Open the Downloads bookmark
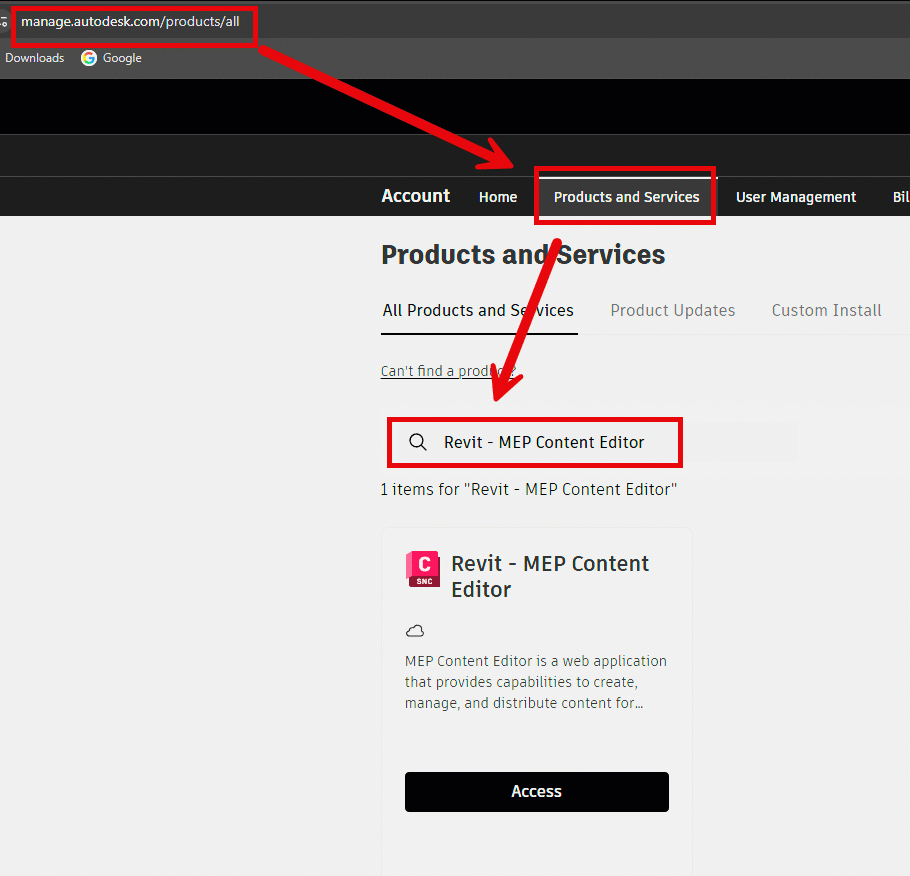This screenshot has height=876, width=910. point(34,58)
